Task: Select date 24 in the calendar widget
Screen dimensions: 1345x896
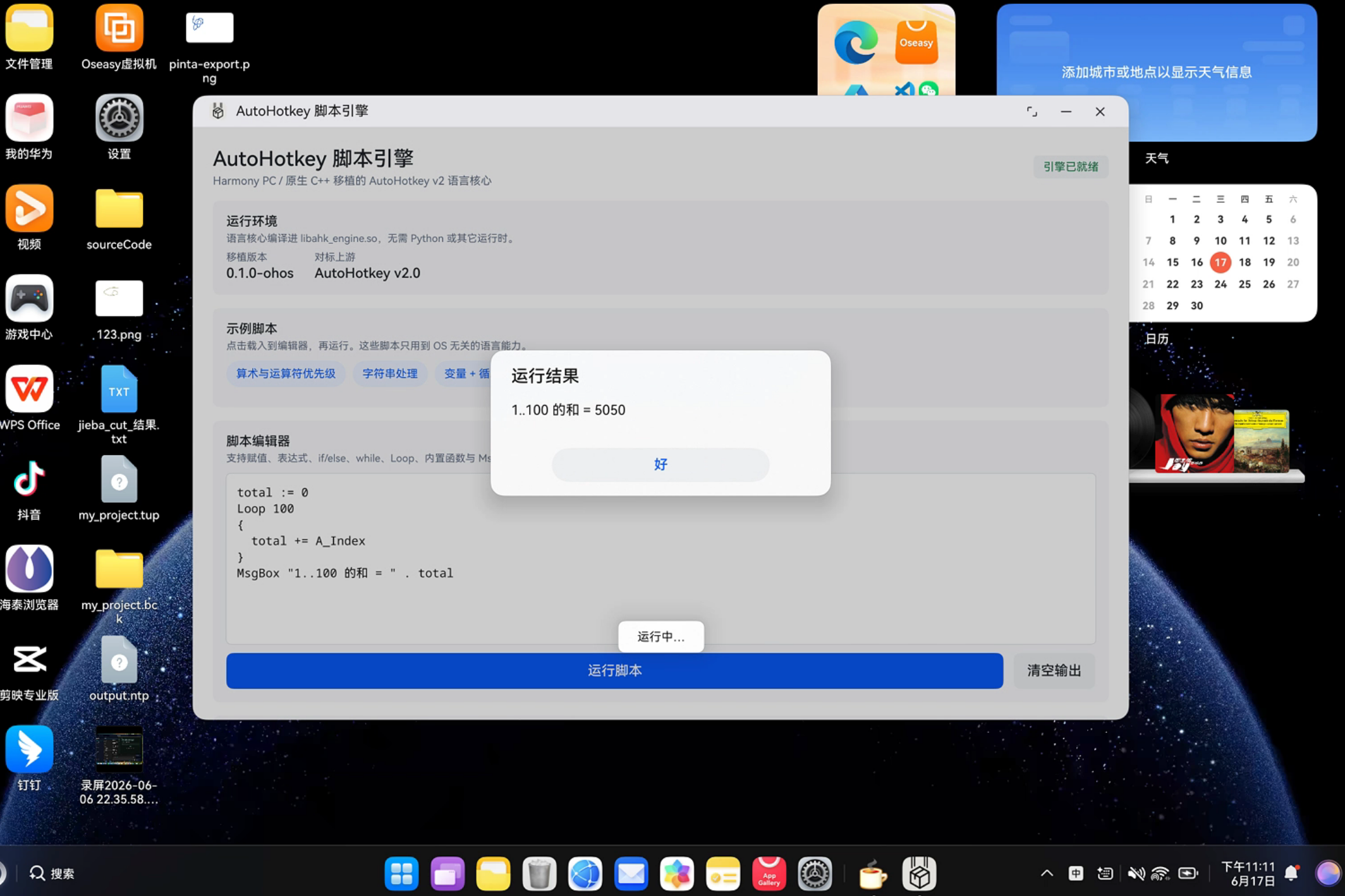Action: point(1220,284)
